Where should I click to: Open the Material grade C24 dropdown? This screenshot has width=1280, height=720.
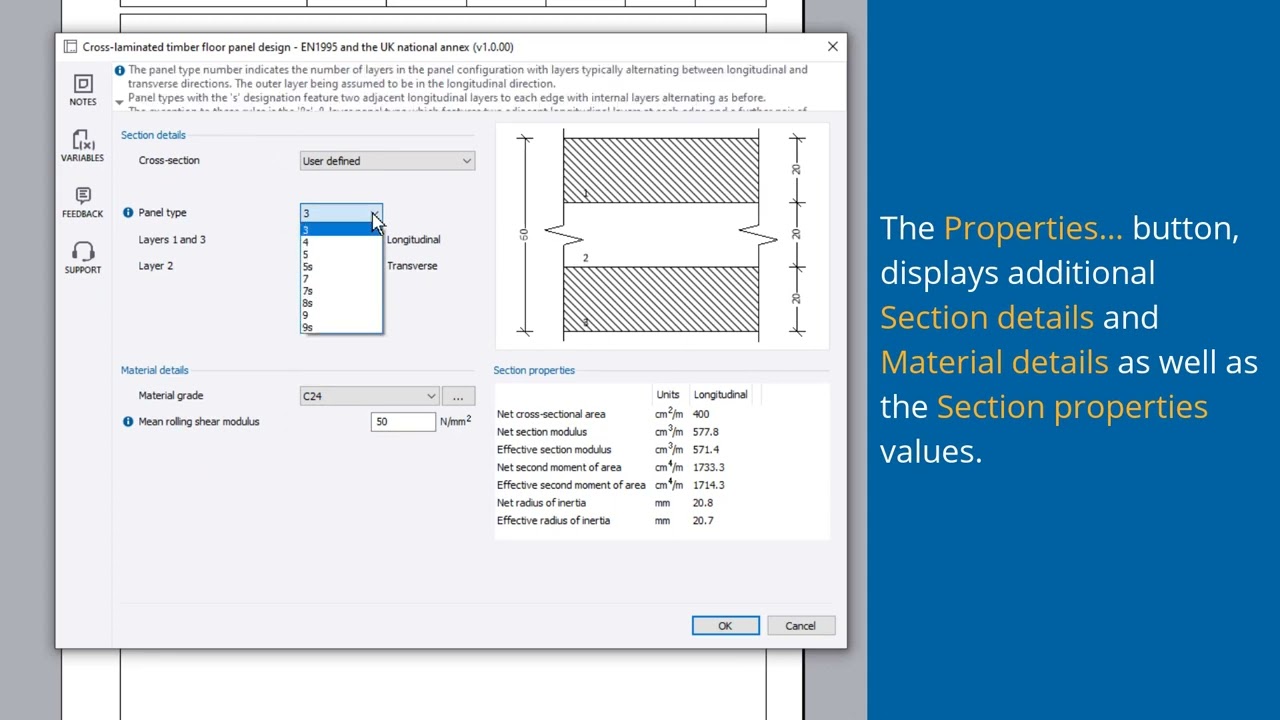point(369,396)
